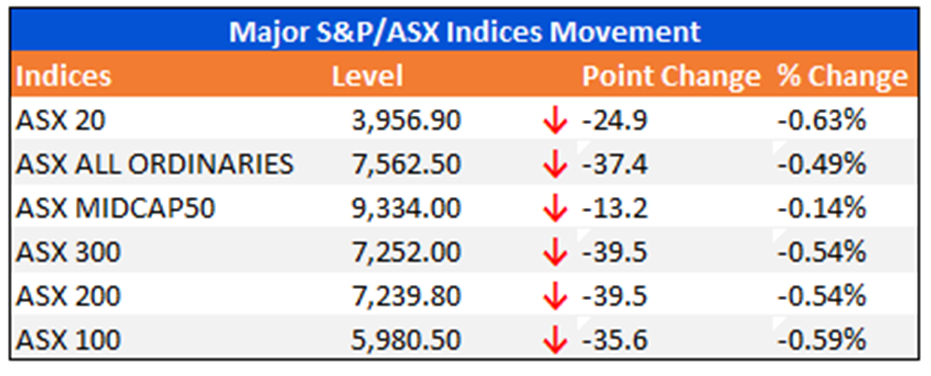Image resolution: width=931 pixels, height=376 pixels.
Task: Select the -24.9 point change cell
Action: click(615, 121)
